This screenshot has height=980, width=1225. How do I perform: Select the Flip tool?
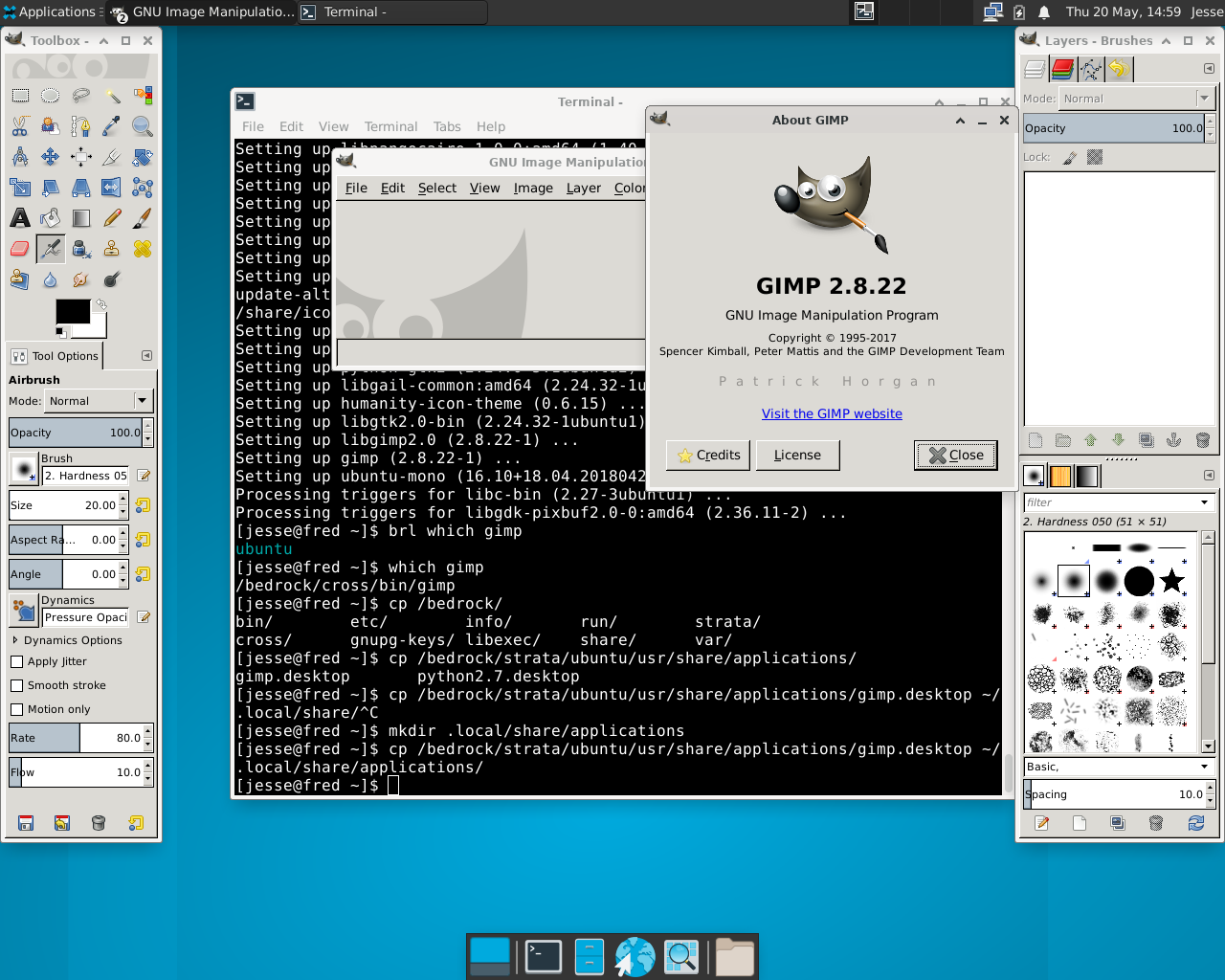pos(112,188)
